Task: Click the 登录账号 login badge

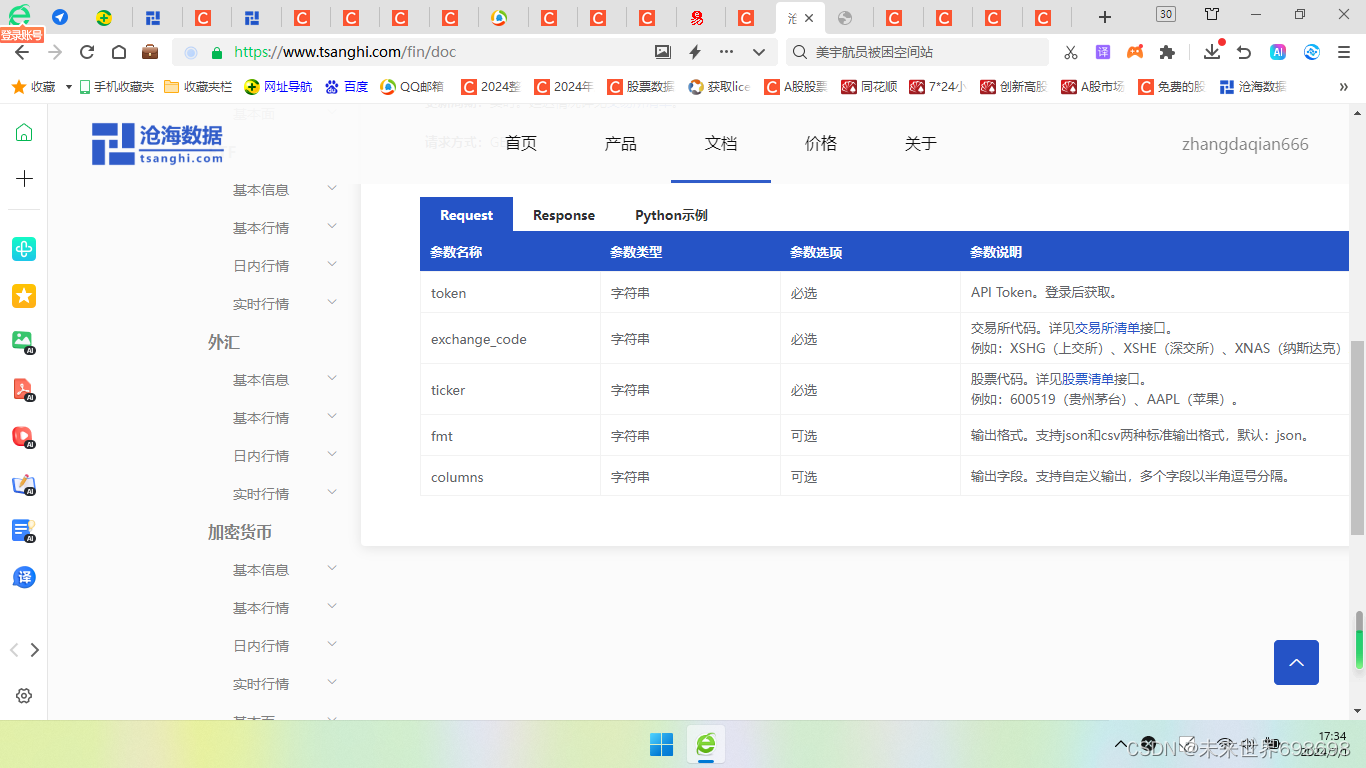Action: click(22, 35)
